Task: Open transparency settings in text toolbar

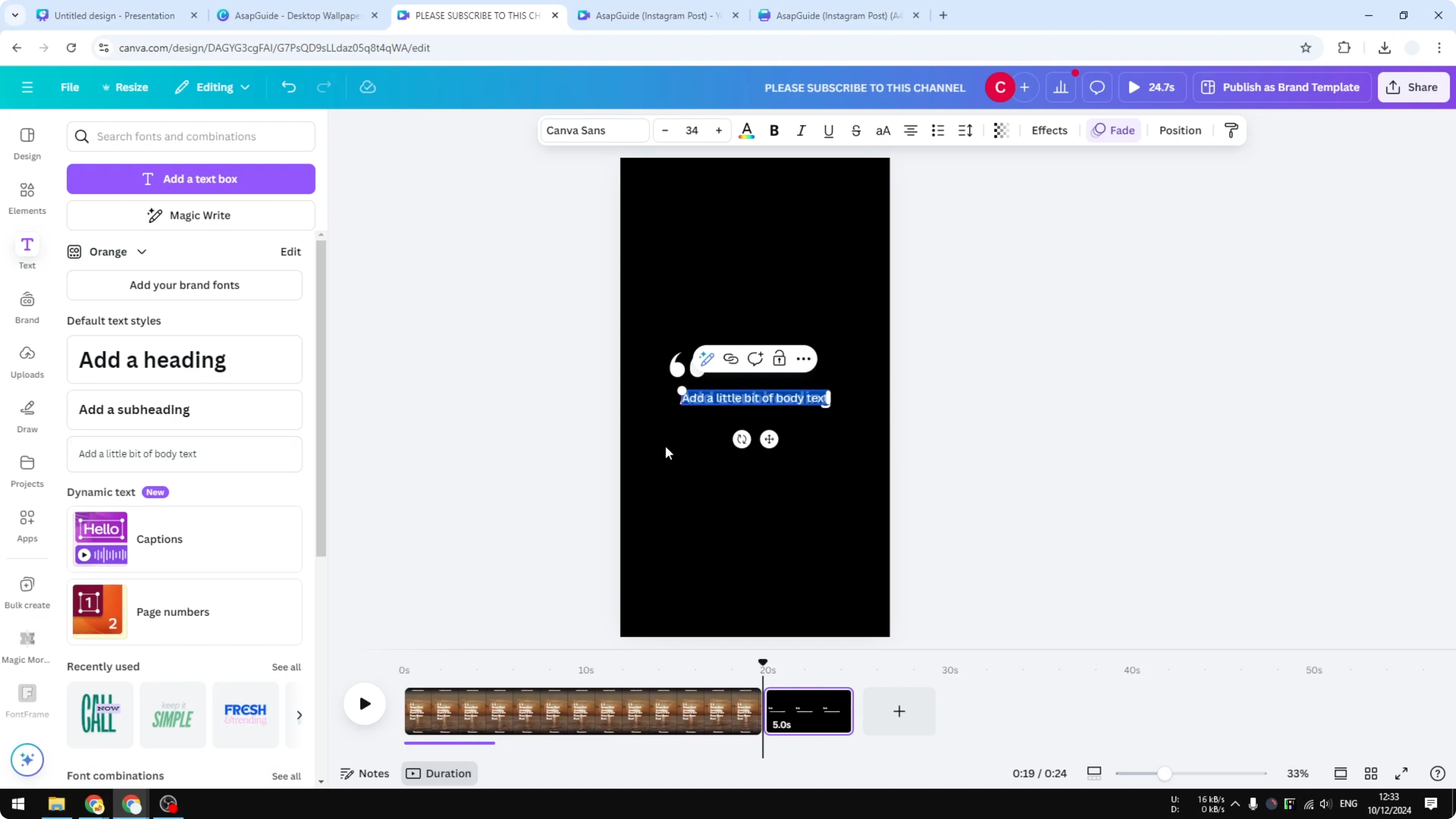Action: (x=1001, y=131)
